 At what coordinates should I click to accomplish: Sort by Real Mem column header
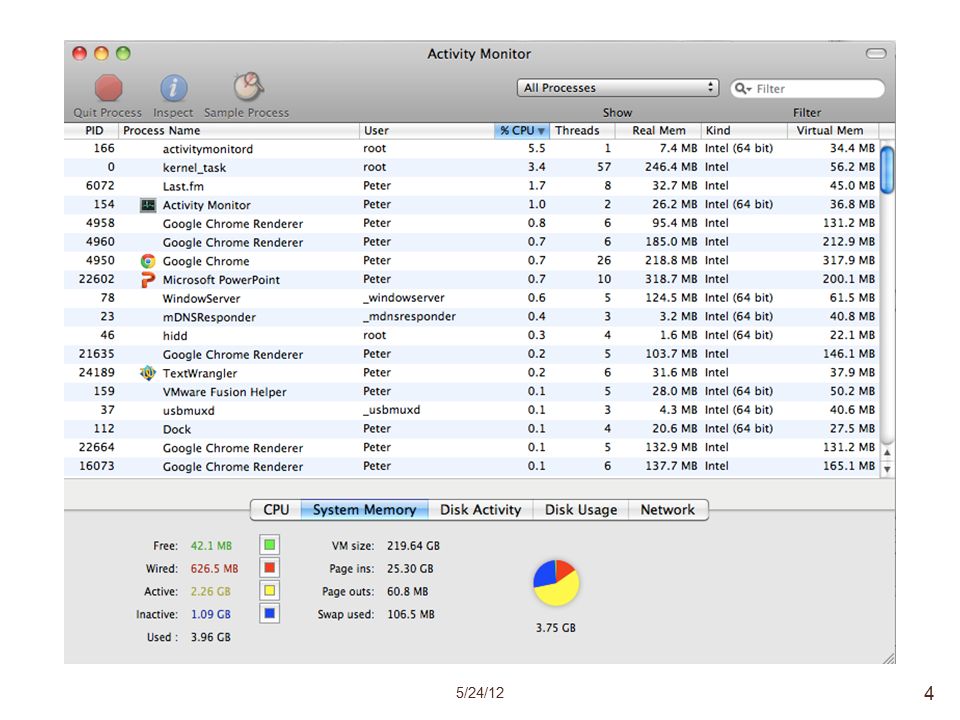tap(658, 130)
